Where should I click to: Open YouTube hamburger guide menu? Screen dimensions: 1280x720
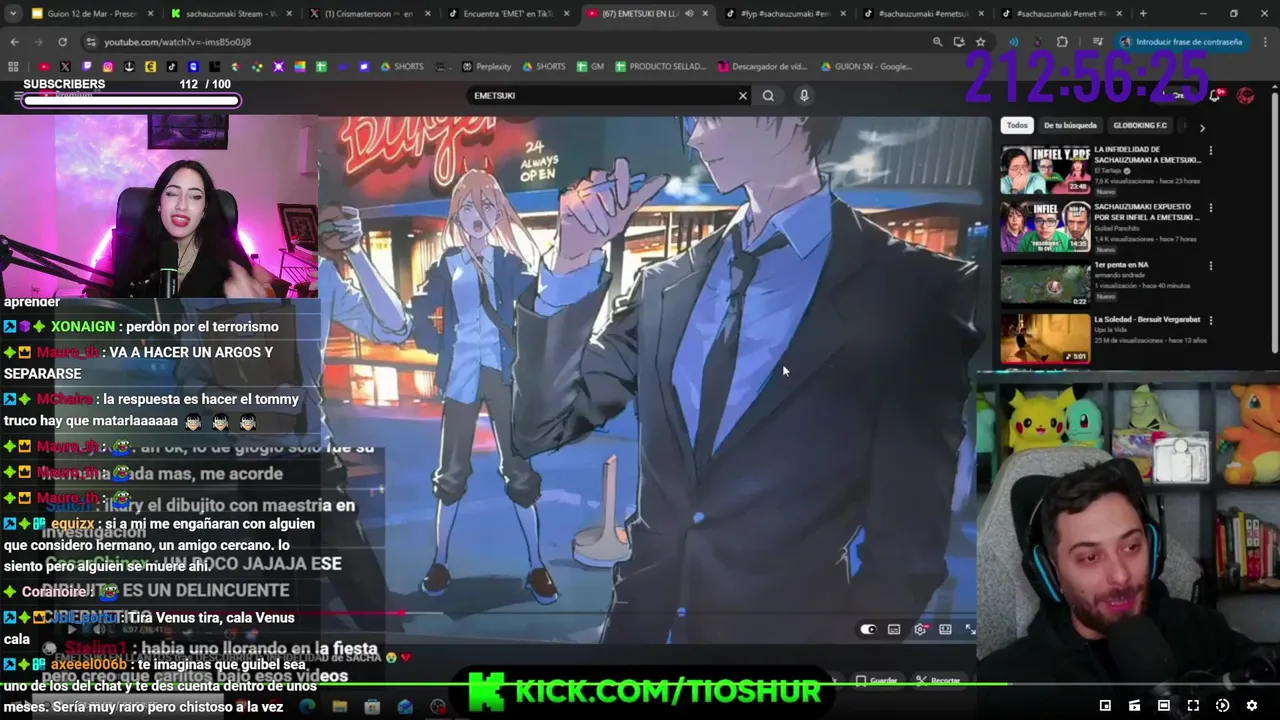(x=18, y=96)
